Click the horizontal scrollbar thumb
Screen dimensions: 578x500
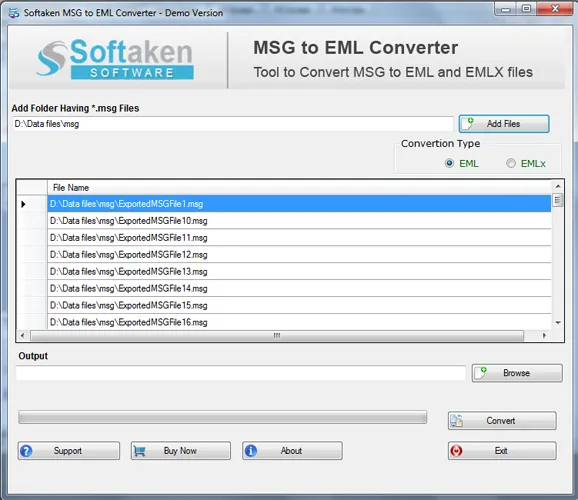[277, 336]
